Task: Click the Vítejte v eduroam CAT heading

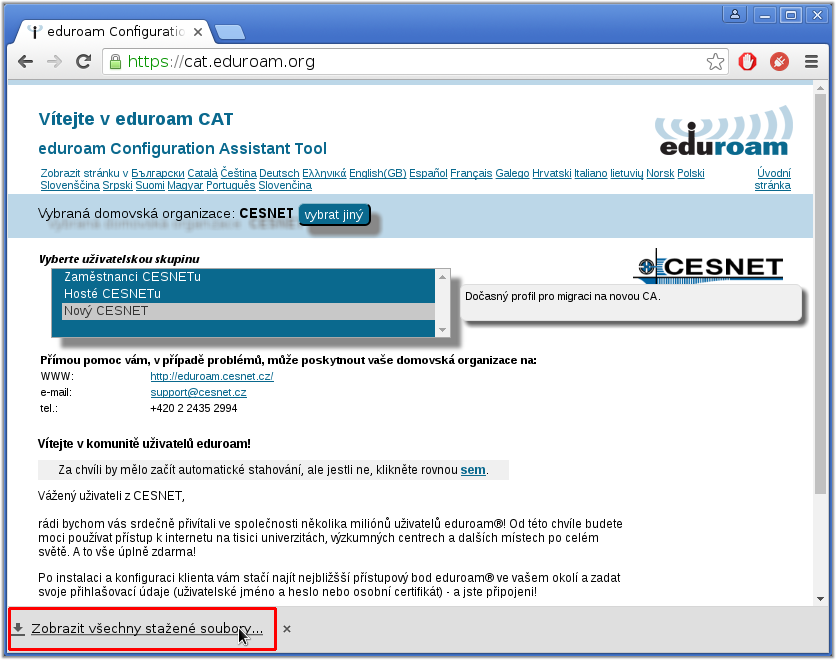Action: (x=136, y=119)
